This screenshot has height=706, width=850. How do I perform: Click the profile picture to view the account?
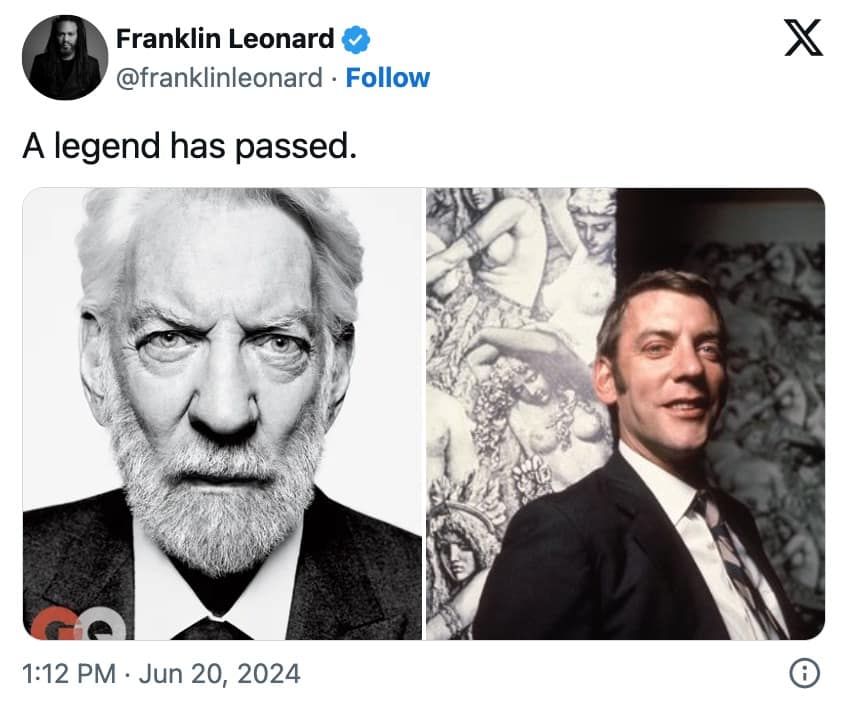point(64,58)
